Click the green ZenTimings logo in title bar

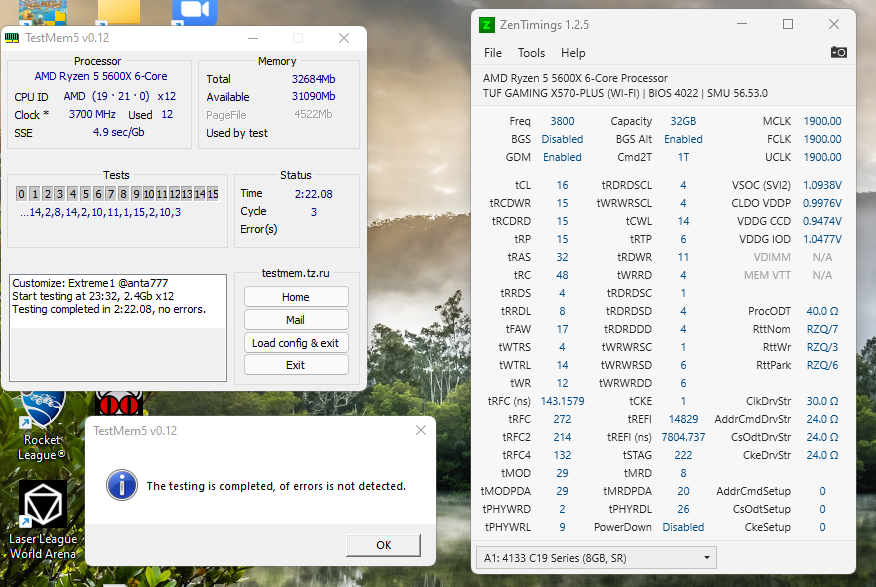[487, 25]
